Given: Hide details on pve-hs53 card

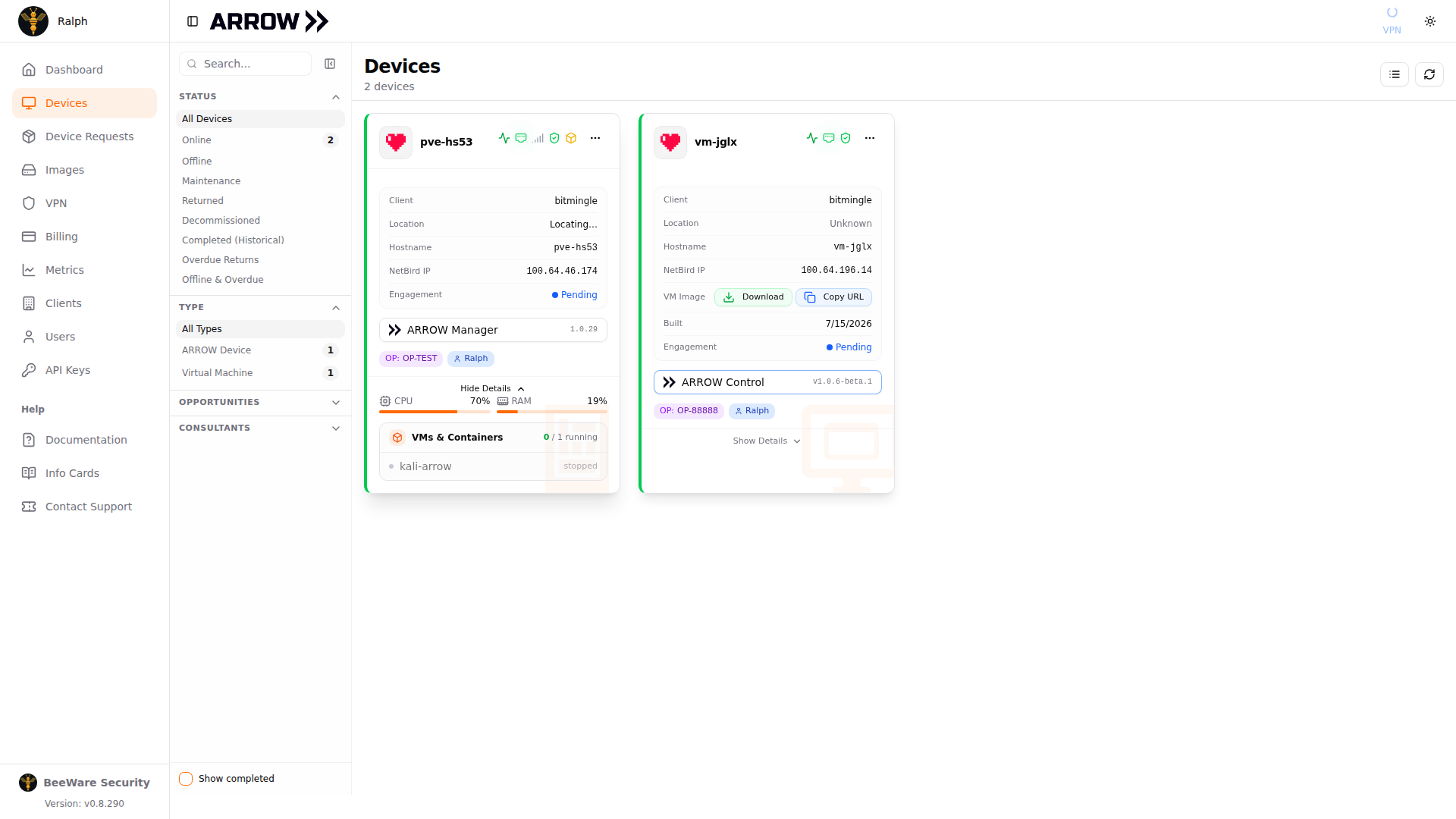Looking at the screenshot, I should point(492,388).
